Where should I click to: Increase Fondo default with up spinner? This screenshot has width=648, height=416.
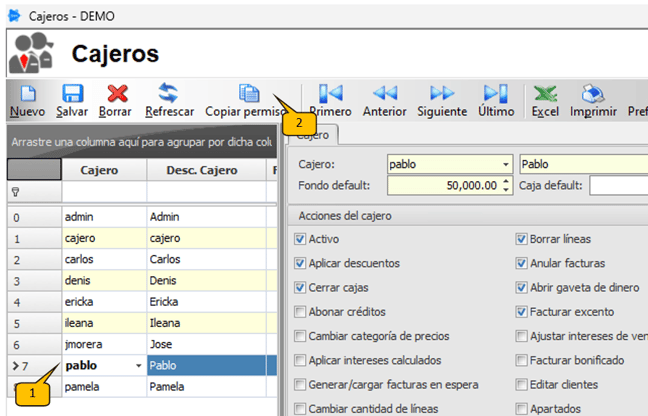click(506, 181)
